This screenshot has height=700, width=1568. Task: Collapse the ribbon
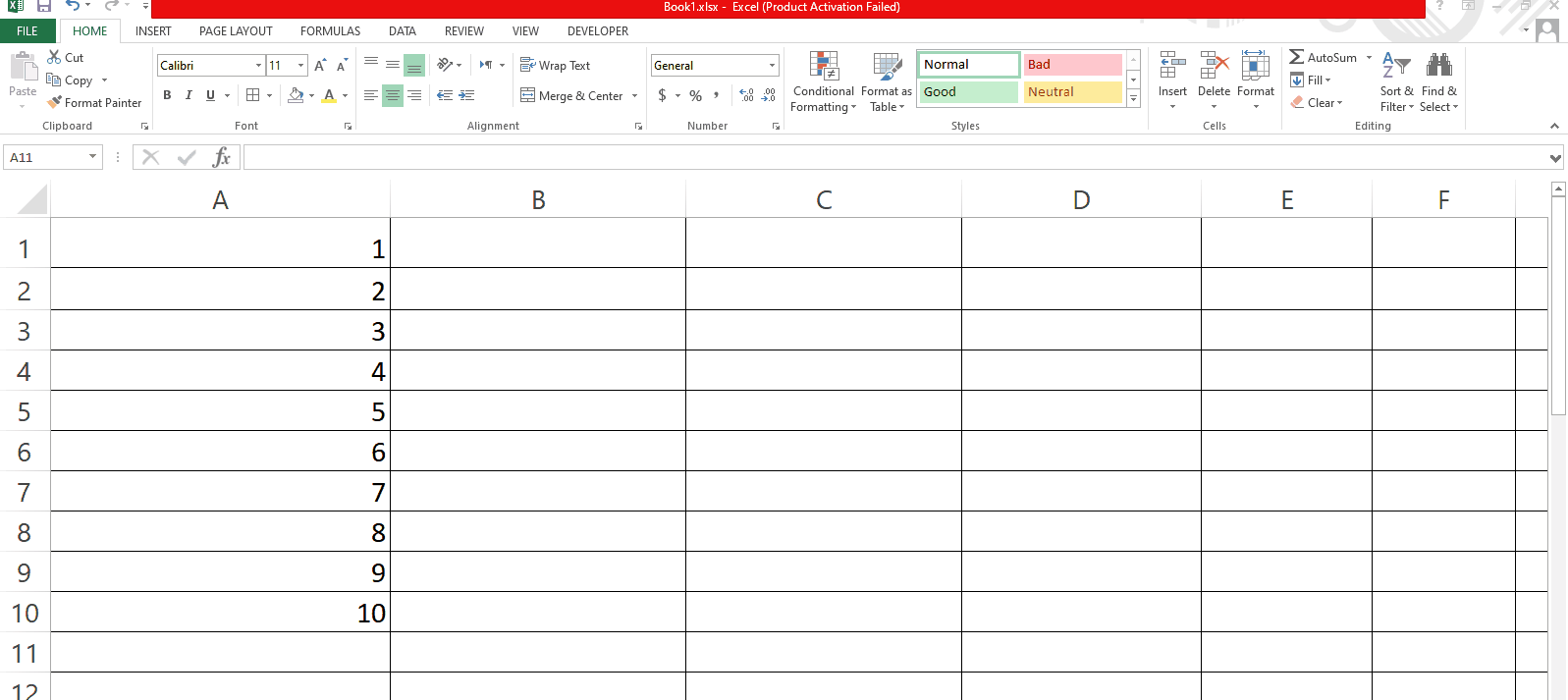click(1554, 126)
